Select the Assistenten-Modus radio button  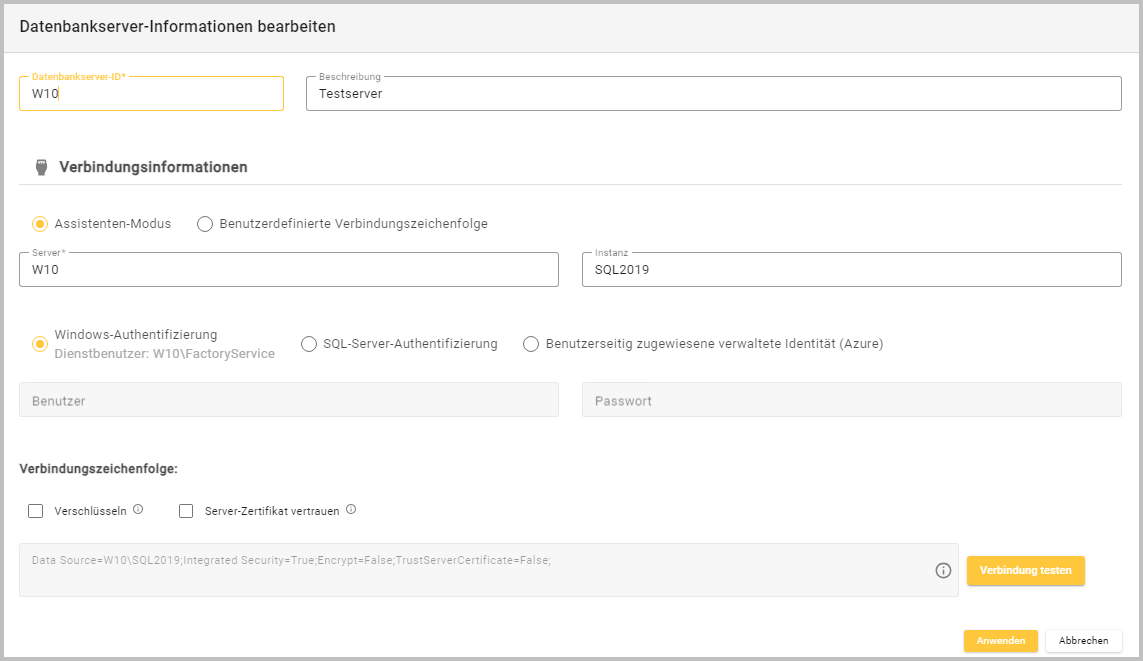pyautogui.click(x=40, y=224)
